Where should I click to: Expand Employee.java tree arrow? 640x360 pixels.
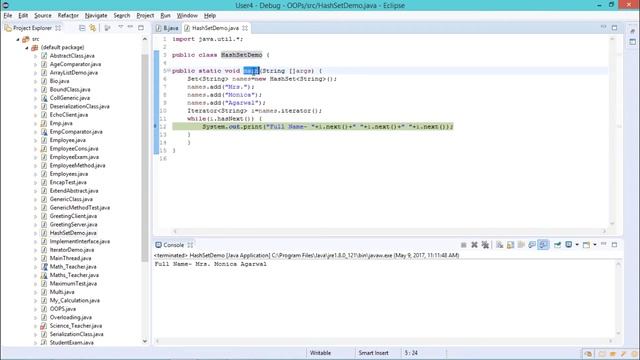click(36, 140)
